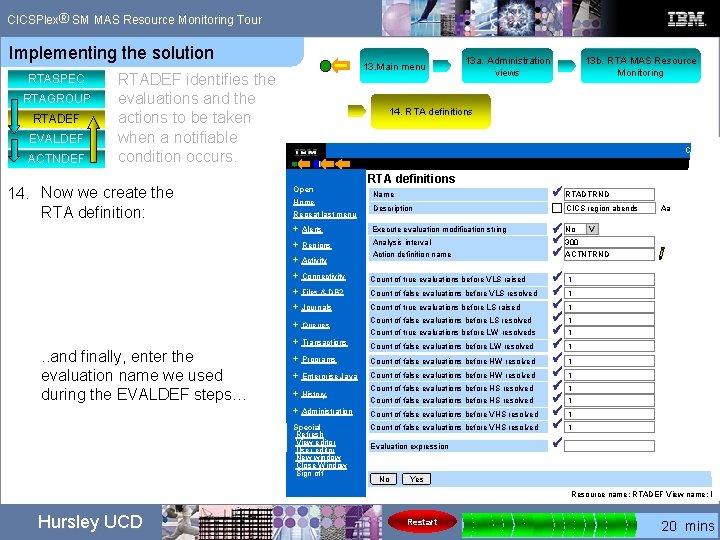Click the empty Evaluation expression field
The image size is (720, 540).
point(609,446)
